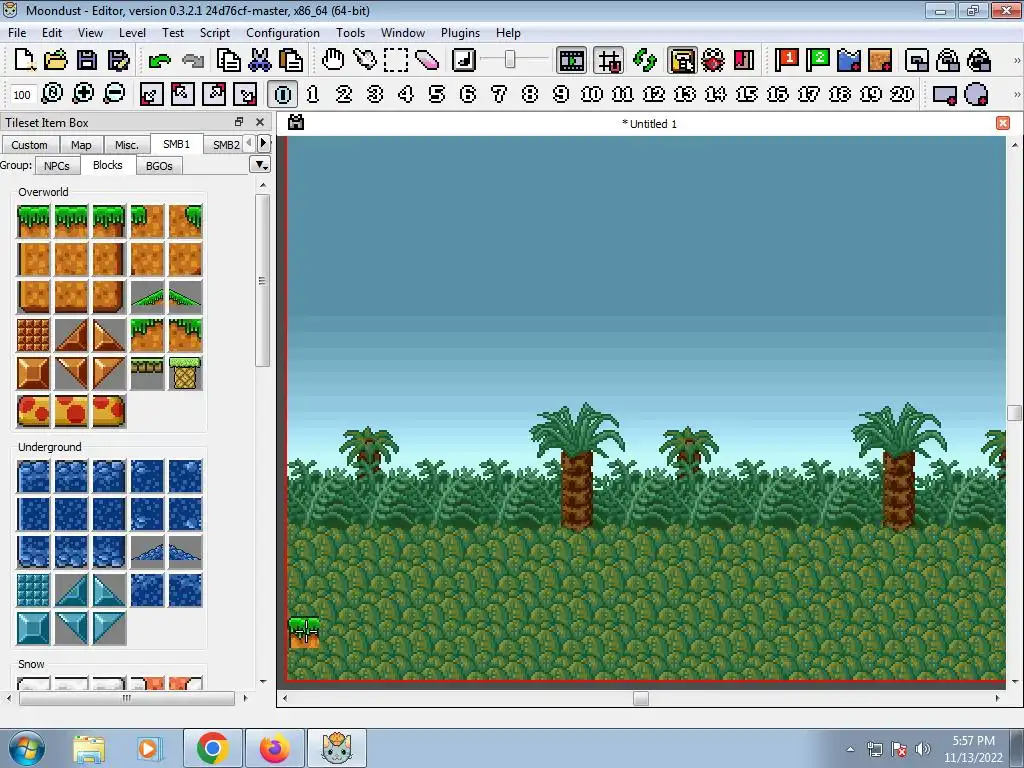
Task: Go to top-right section corner
Action: (214, 94)
